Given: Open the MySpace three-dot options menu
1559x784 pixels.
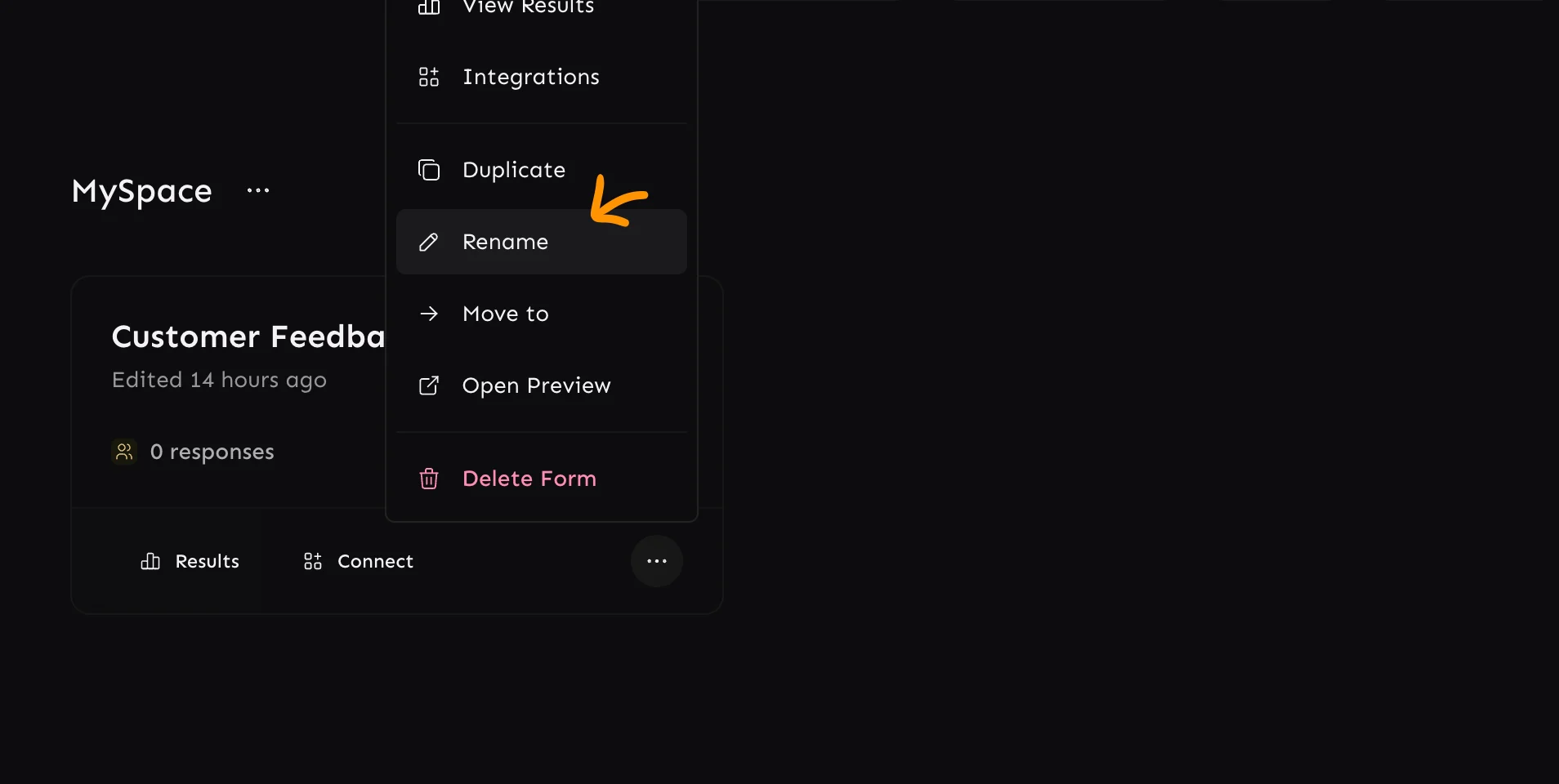Looking at the screenshot, I should click(258, 191).
